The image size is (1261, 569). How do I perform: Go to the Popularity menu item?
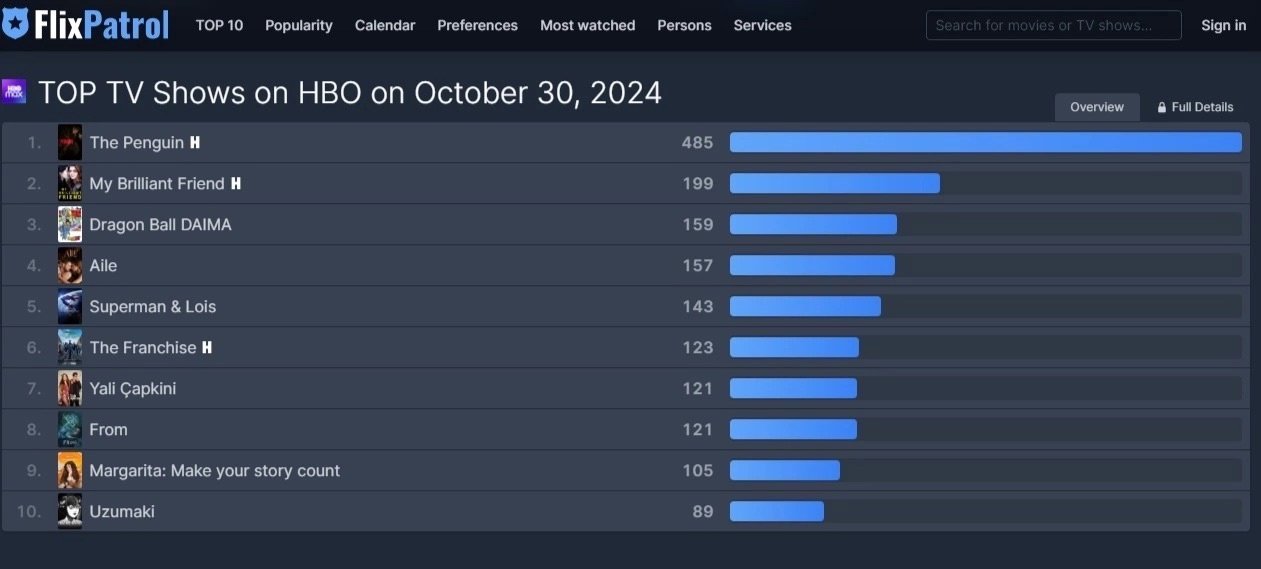[298, 25]
